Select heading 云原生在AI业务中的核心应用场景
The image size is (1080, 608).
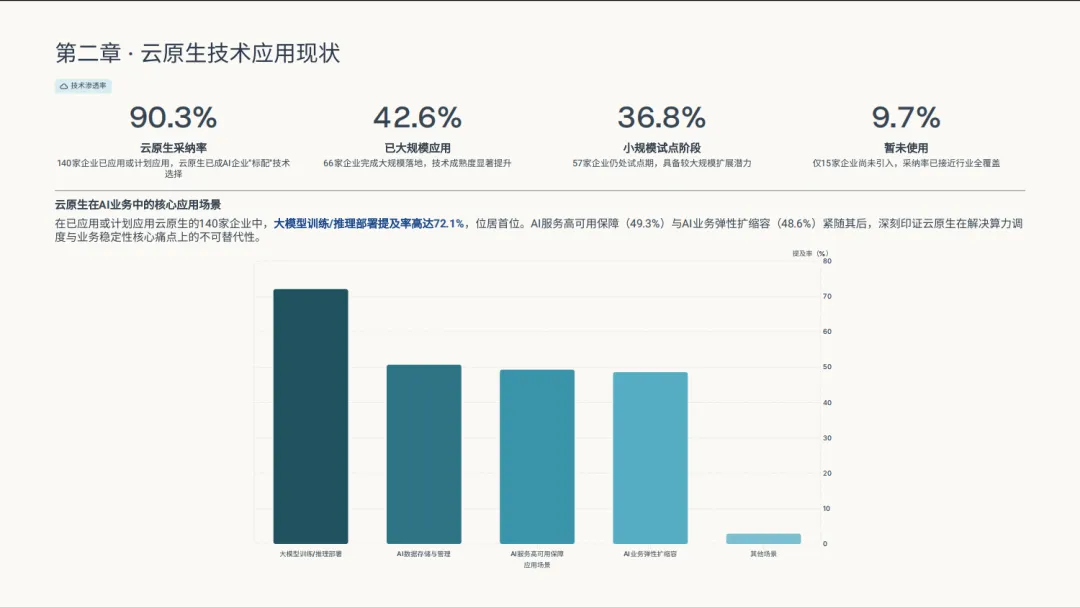pyautogui.click(x=138, y=205)
